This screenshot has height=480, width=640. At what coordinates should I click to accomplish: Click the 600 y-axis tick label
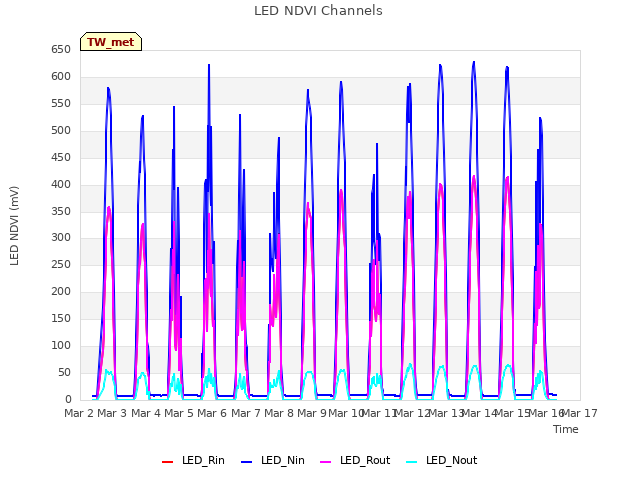[x=61, y=77]
